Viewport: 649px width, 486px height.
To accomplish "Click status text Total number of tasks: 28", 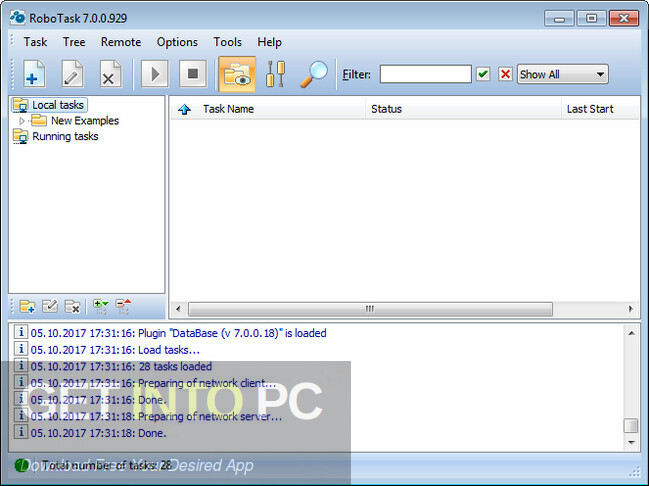I will point(106,465).
